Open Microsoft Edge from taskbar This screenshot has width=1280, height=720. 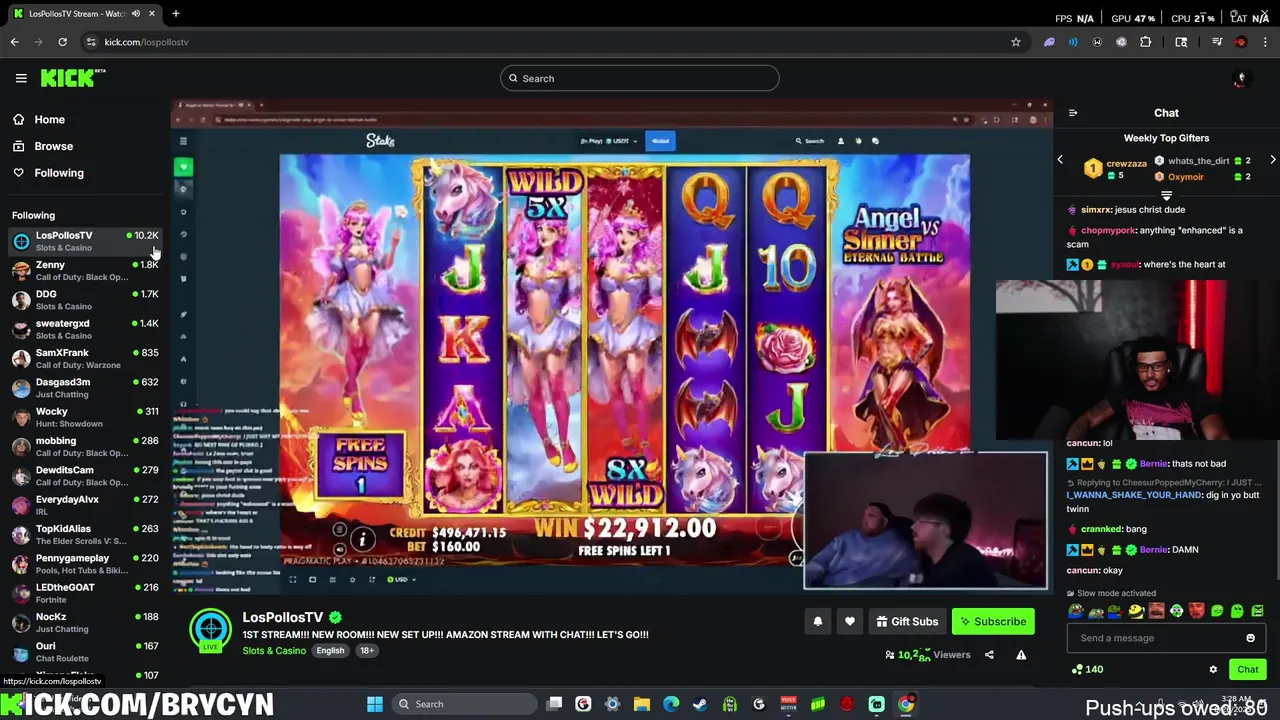(x=671, y=704)
